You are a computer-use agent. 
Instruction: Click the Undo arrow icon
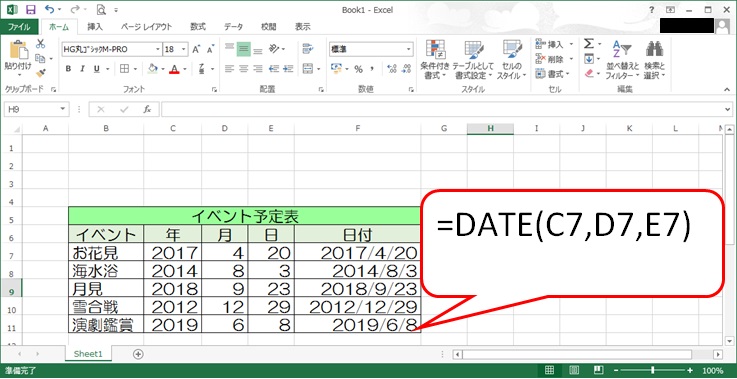point(49,9)
